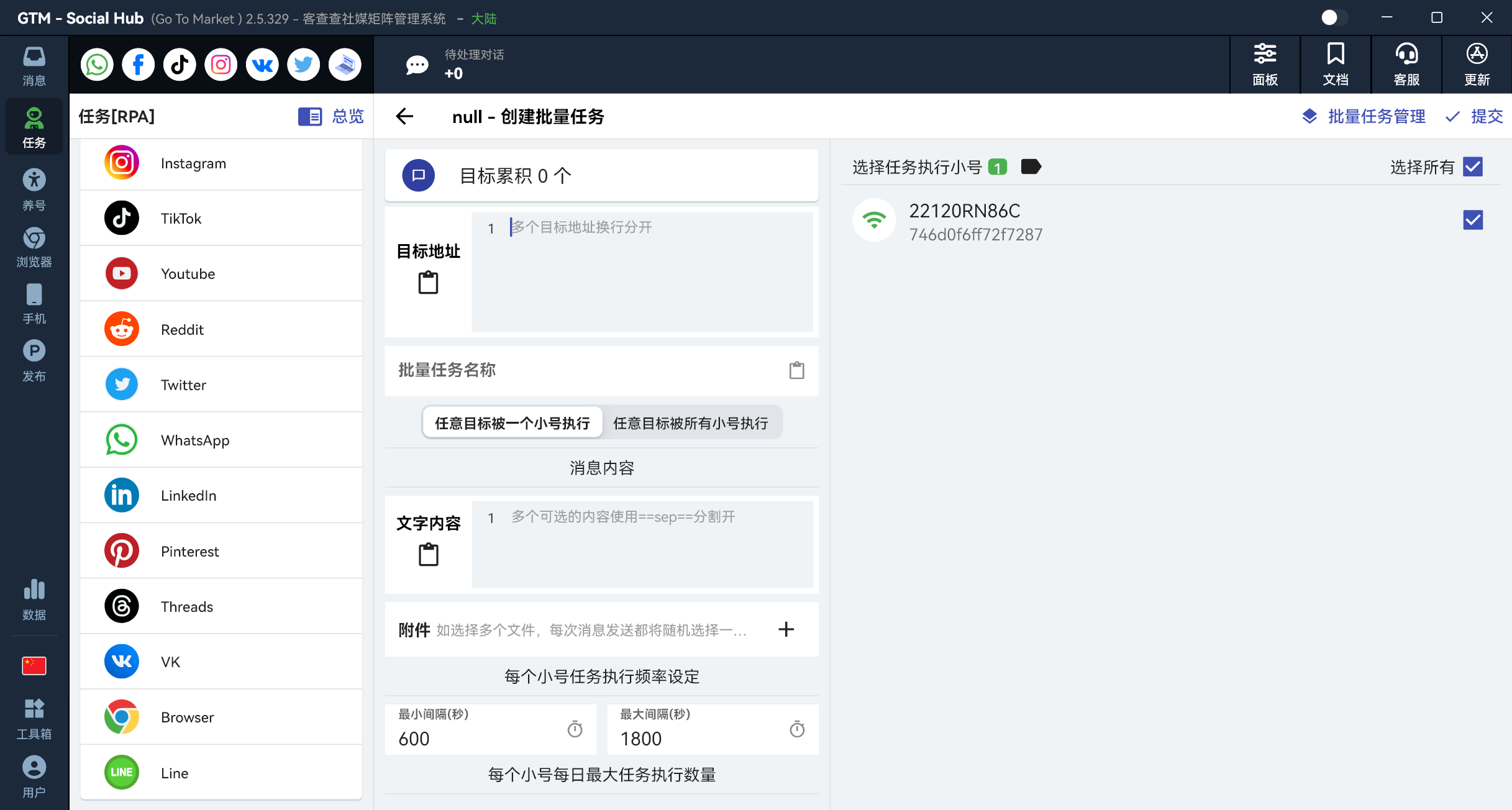Open the 浏览器 browser sidebar icon
1512x810 pixels.
tap(34, 247)
